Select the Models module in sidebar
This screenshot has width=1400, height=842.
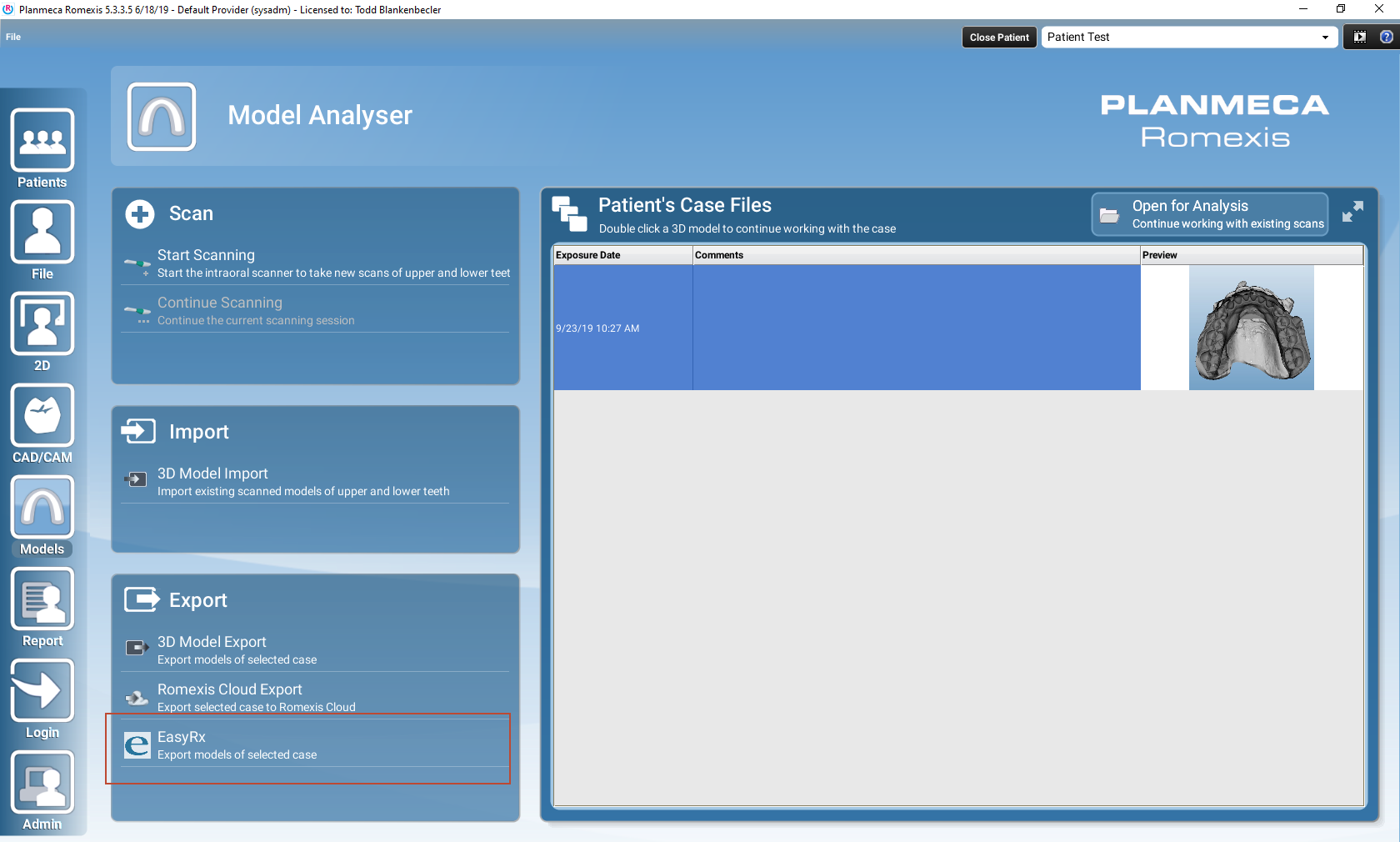tap(42, 515)
